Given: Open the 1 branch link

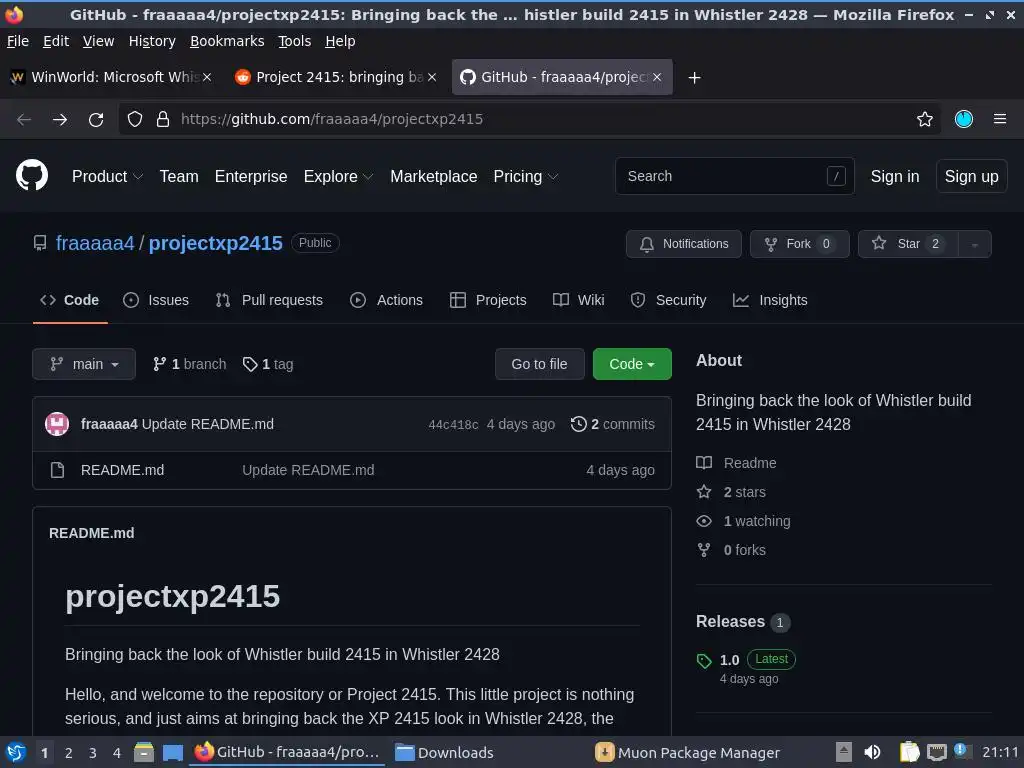Looking at the screenshot, I should (x=189, y=364).
